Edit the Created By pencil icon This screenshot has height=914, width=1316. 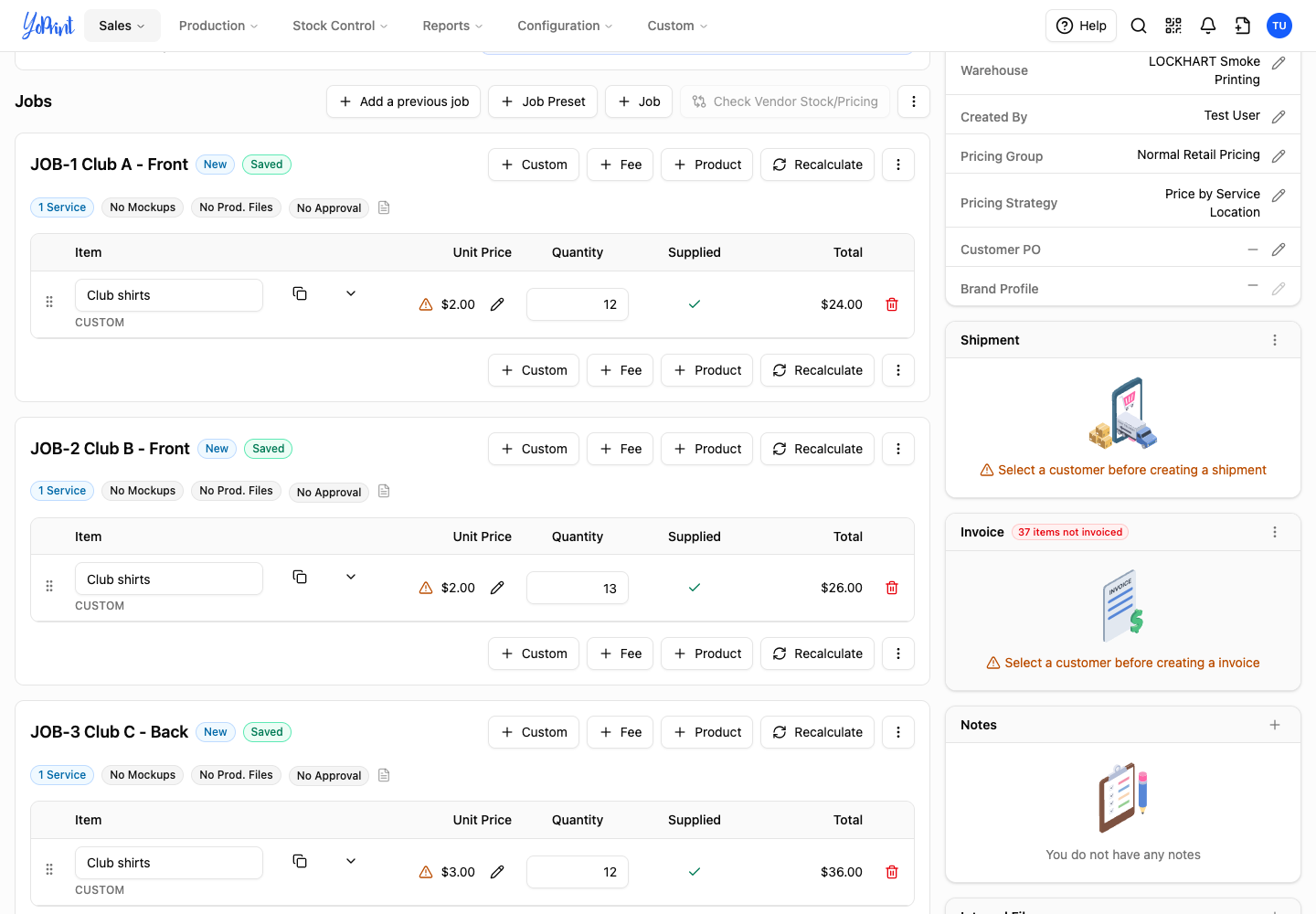[1279, 117]
